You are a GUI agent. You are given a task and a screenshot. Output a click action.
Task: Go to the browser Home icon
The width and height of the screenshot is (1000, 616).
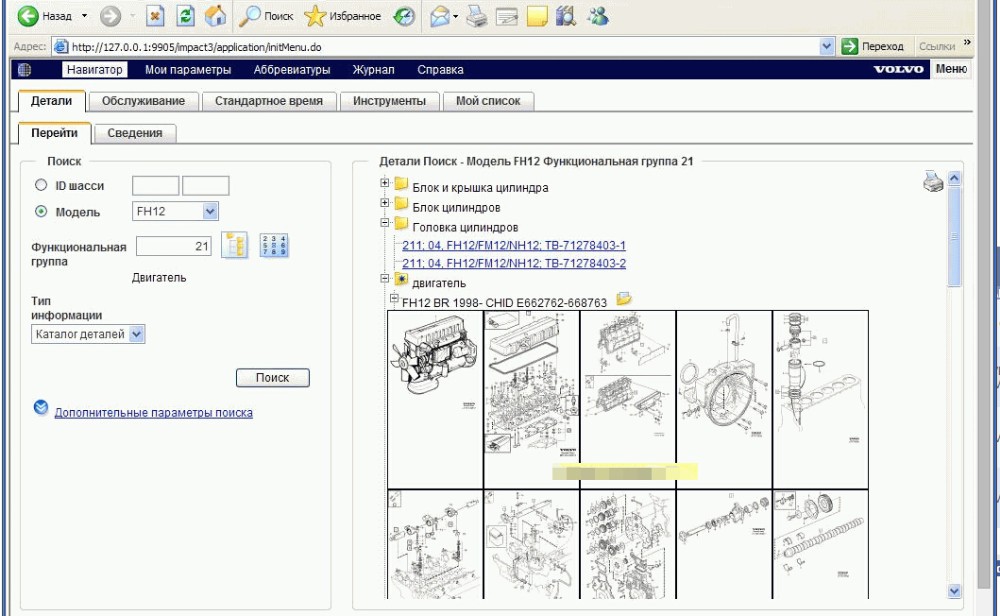tap(216, 16)
